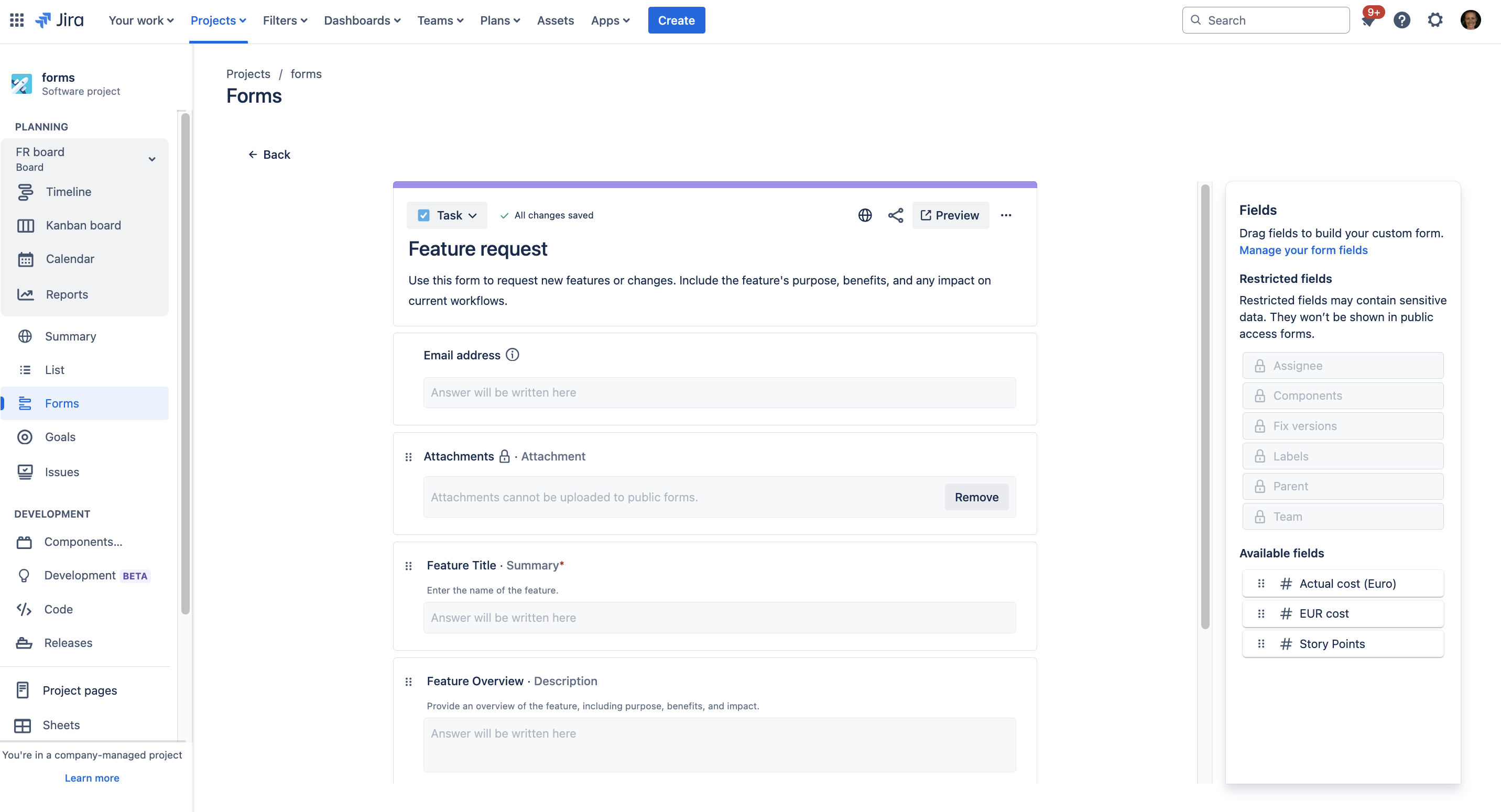Click the Story Points field drag handle
Image resolution: width=1501 pixels, height=812 pixels.
(x=1261, y=644)
